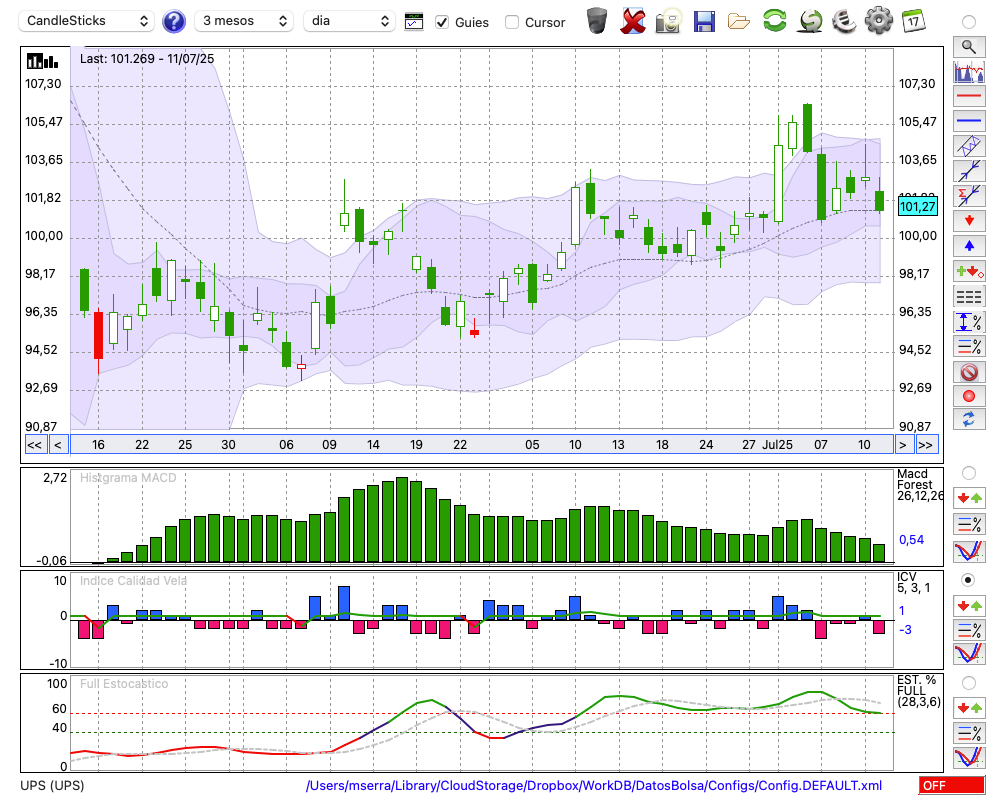The width and height of the screenshot is (1000, 800).
Task: Open the 'dia' interval dropdown
Action: (x=349, y=21)
